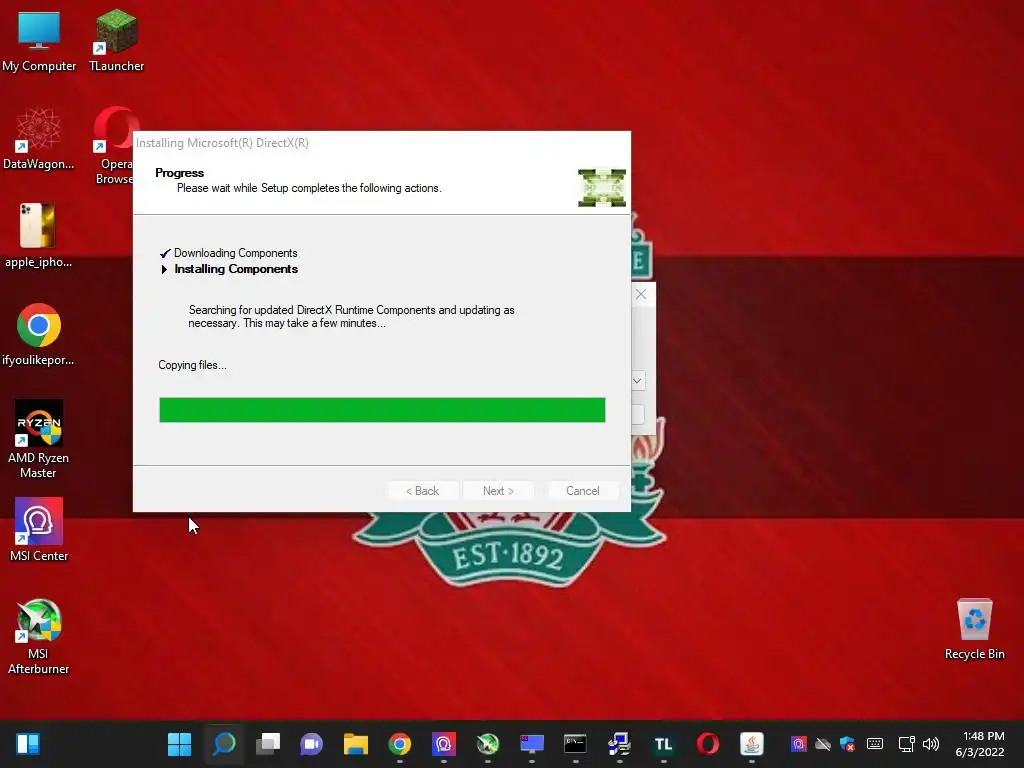Image resolution: width=1024 pixels, height=768 pixels.
Task: Switch to Google Chrome on taskbar
Action: (x=400, y=744)
